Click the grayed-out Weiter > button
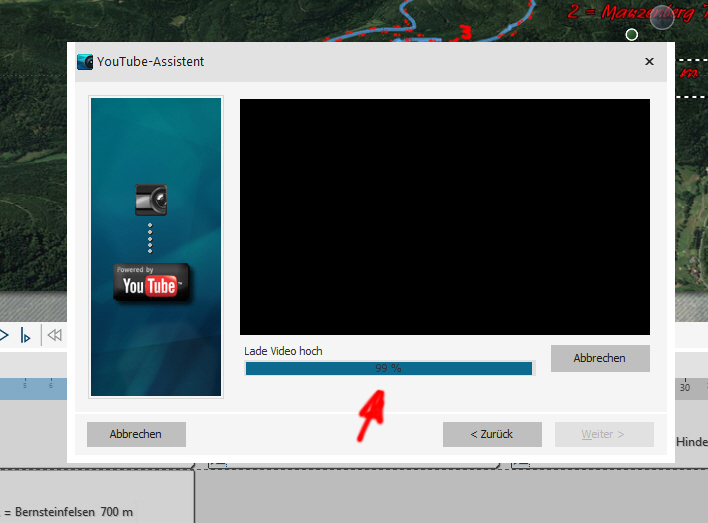The image size is (708, 523). pyautogui.click(x=603, y=434)
